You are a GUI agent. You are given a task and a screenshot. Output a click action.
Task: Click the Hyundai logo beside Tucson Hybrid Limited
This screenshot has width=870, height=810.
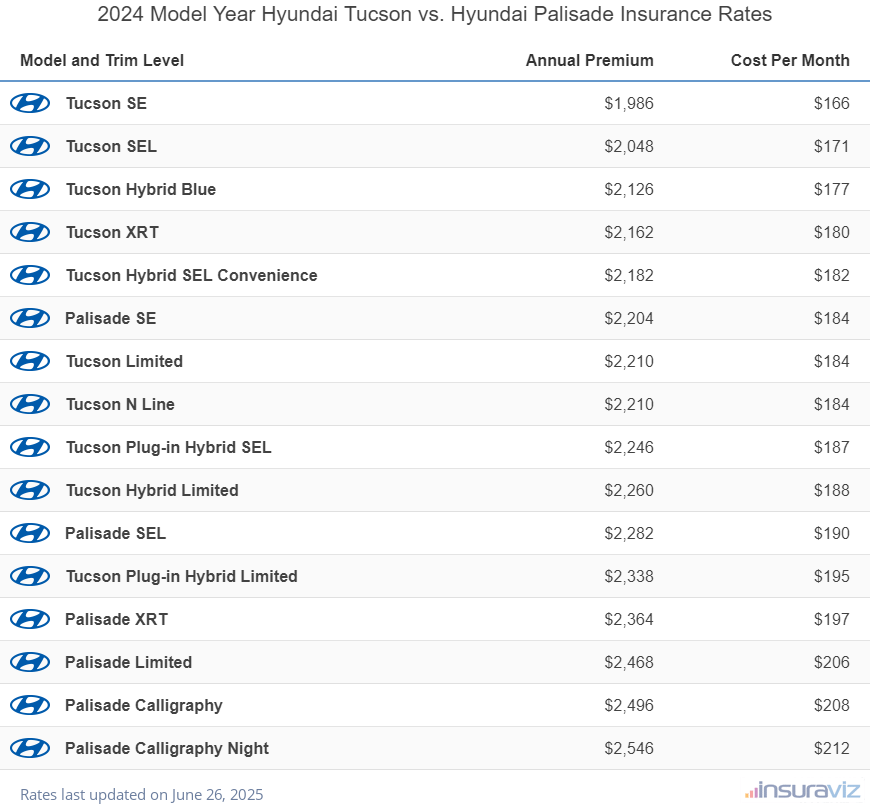[x=30, y=490]
